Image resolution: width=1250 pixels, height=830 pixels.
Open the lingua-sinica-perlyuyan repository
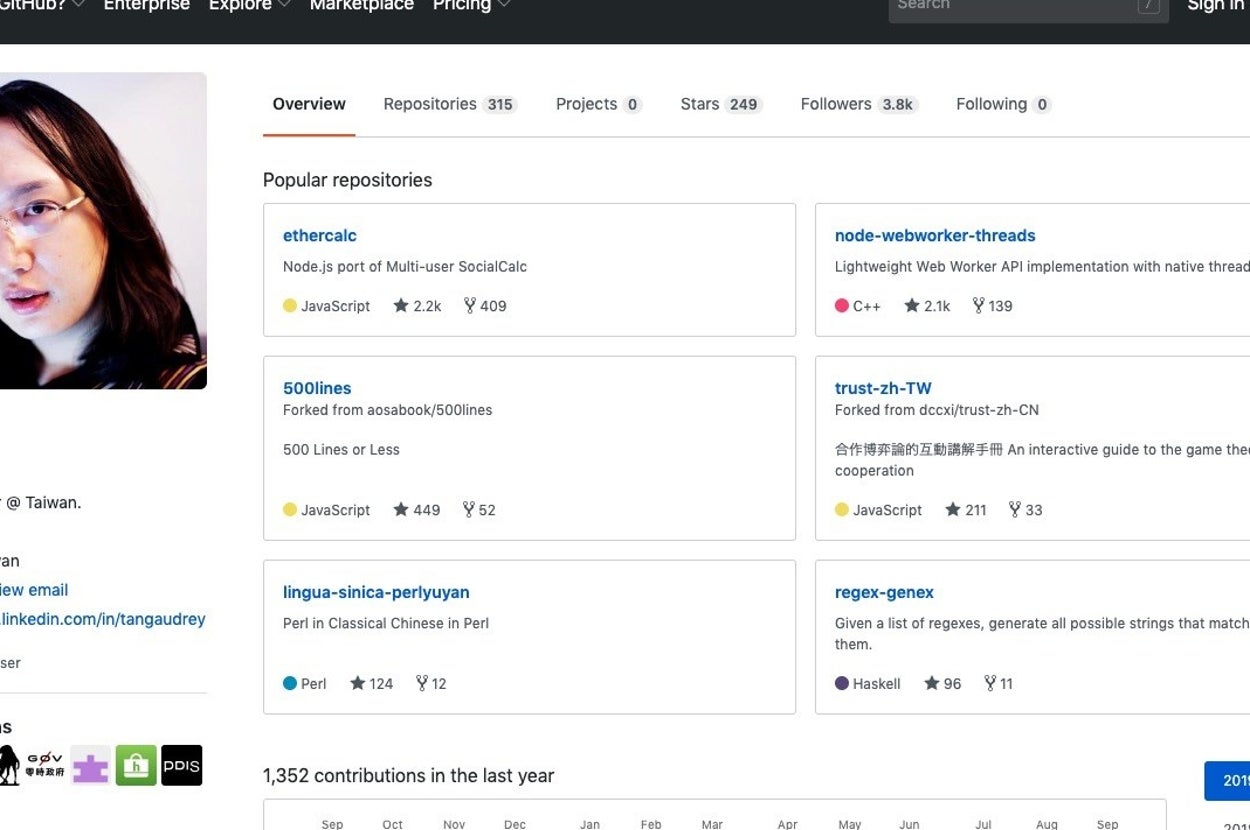[376, 592]
